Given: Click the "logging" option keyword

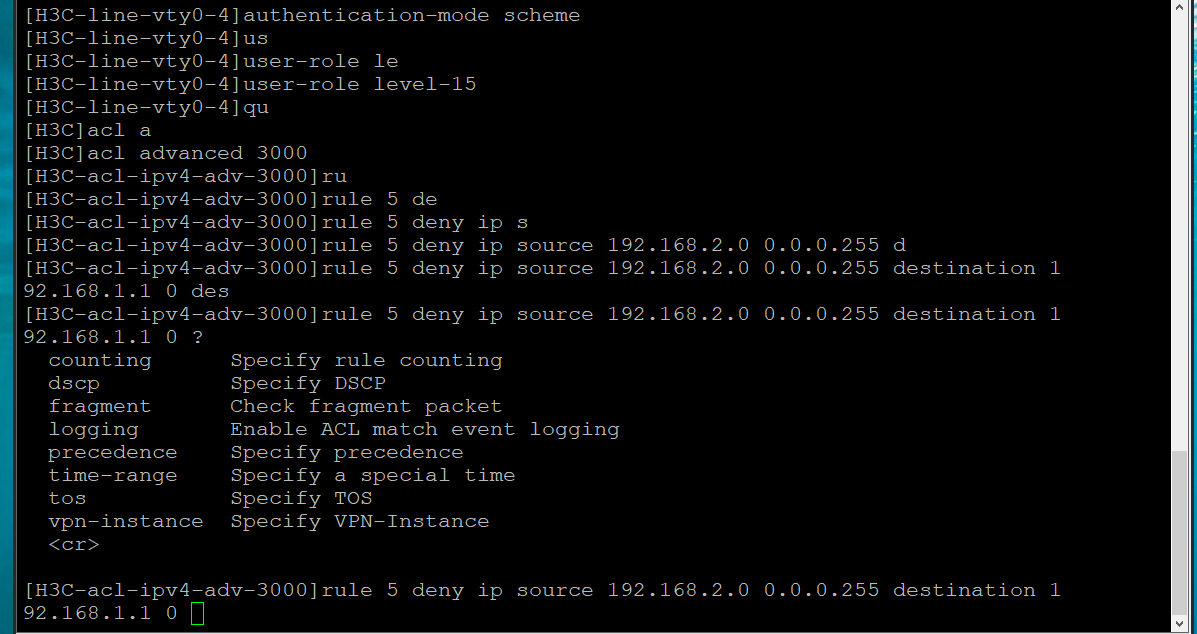Looking at the screenshot, I should point(93,429).
